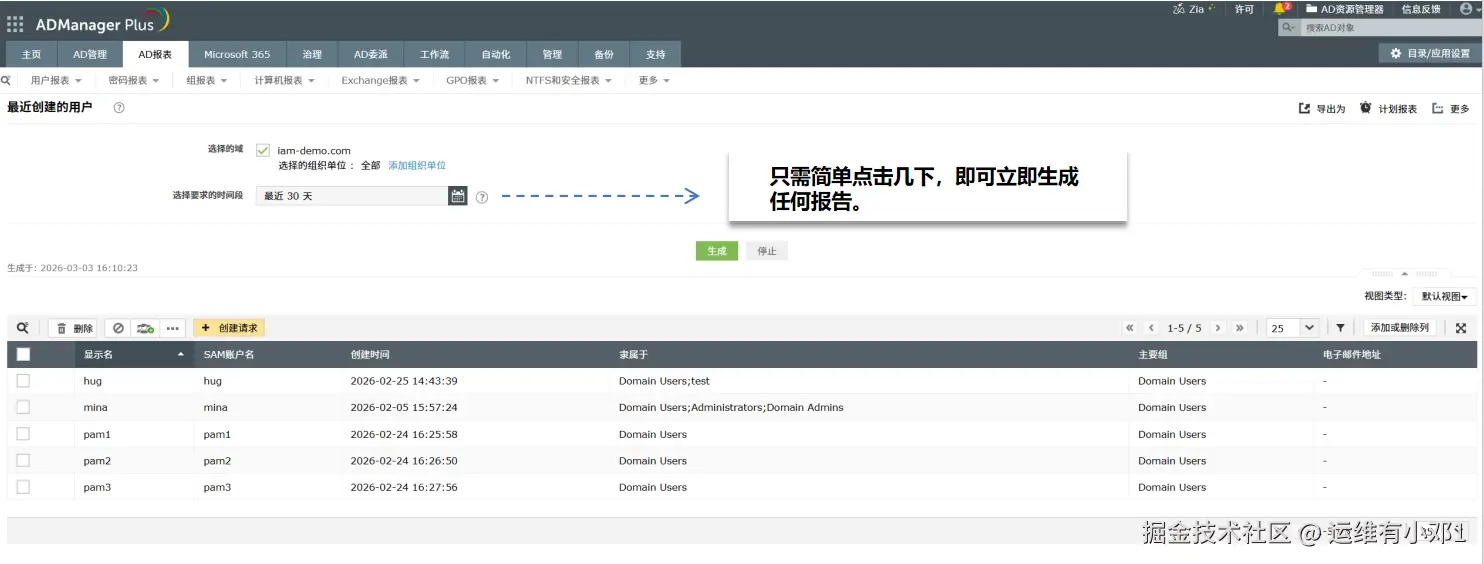
Task: Click the magnifier beside the report menus
Action: click(6, 80)
